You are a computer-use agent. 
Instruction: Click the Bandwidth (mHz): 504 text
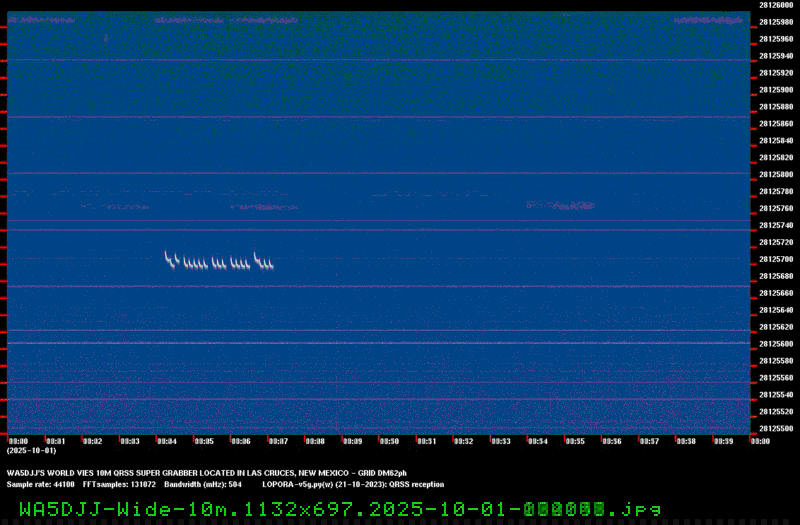(201, 483)
